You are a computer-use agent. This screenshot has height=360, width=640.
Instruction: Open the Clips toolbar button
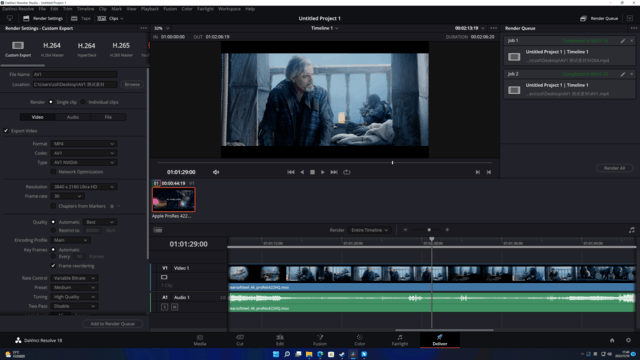tap(110, 18)
